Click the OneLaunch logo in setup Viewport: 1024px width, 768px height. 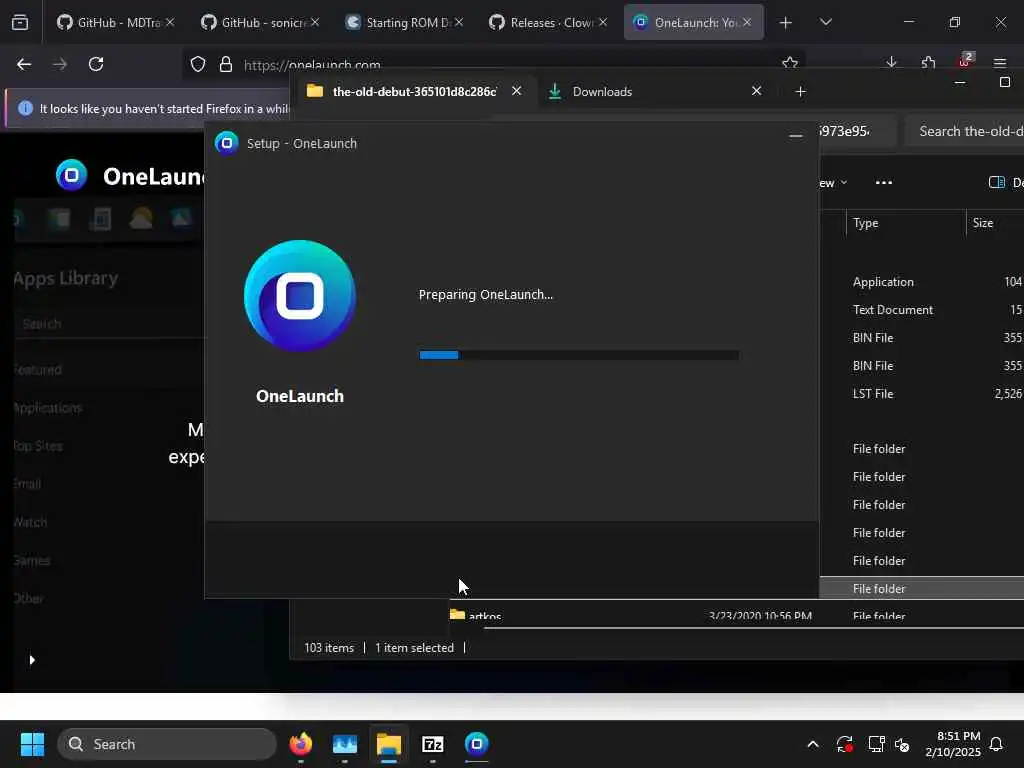click(300, 296)
